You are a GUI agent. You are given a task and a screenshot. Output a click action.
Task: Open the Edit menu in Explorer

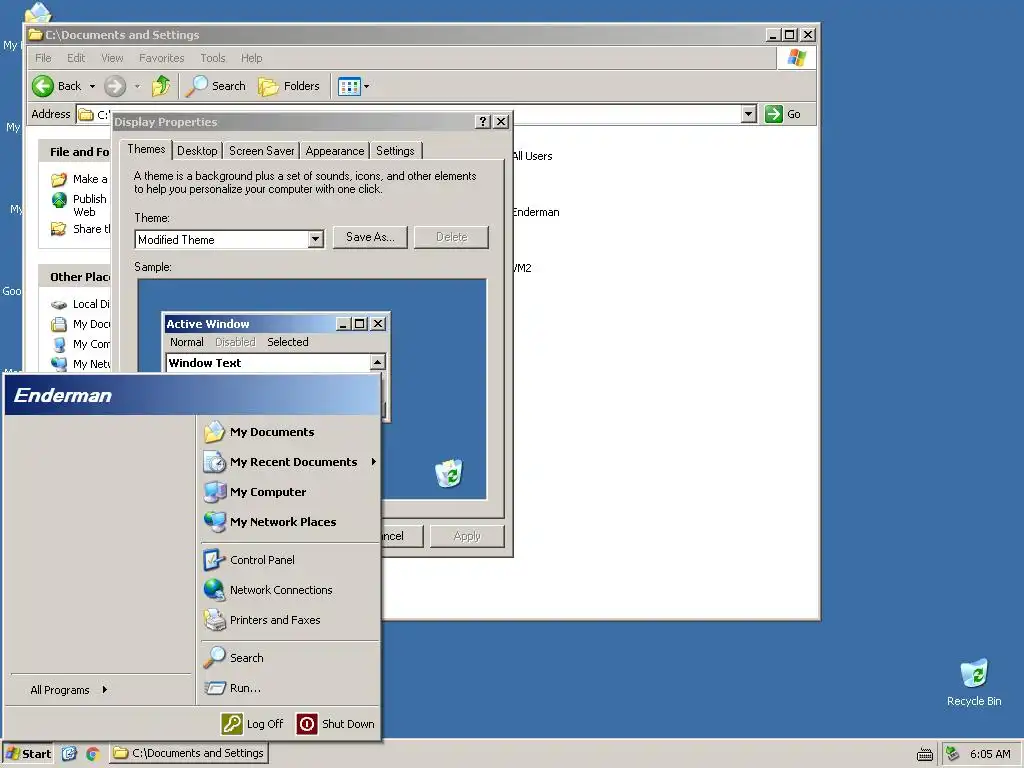pos(76,58)
